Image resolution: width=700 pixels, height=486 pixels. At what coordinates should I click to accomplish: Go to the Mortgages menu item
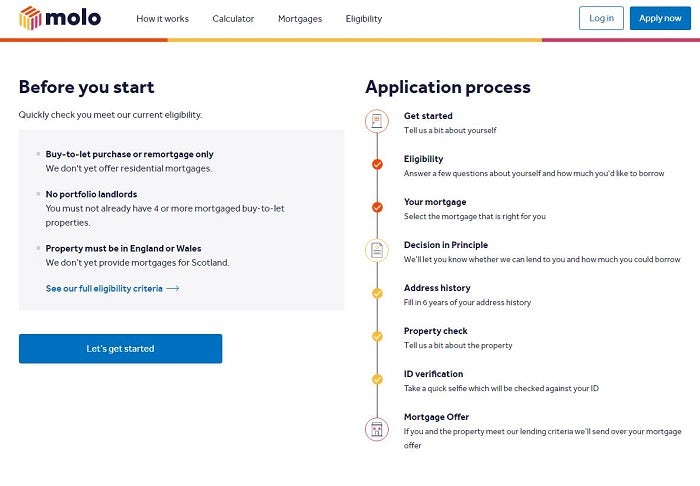(x=300, y=19)
